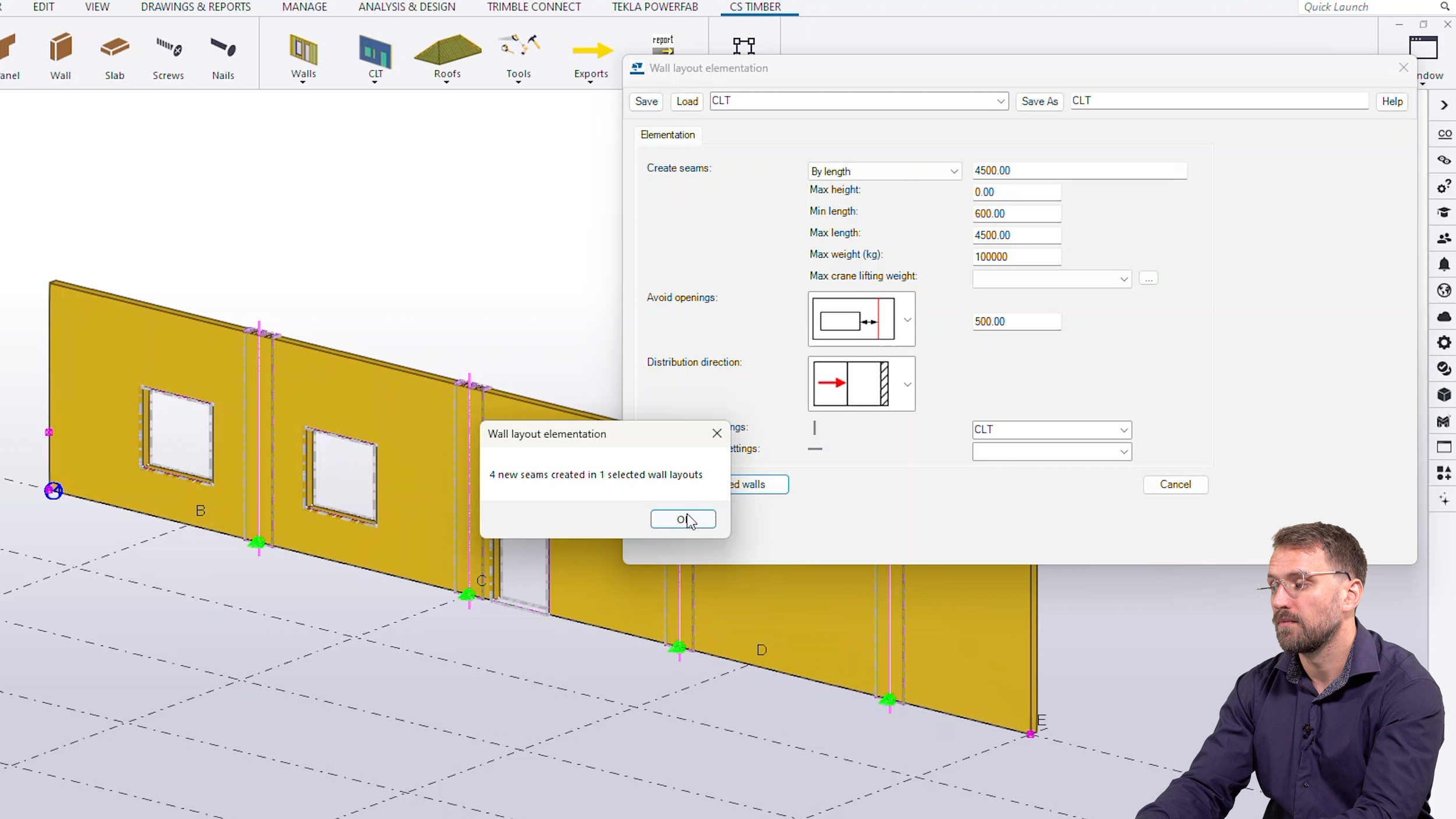This screenshot has height=819, width=1456.
Task: Open the Roofs ribbon menu
Action: point(447,58)
